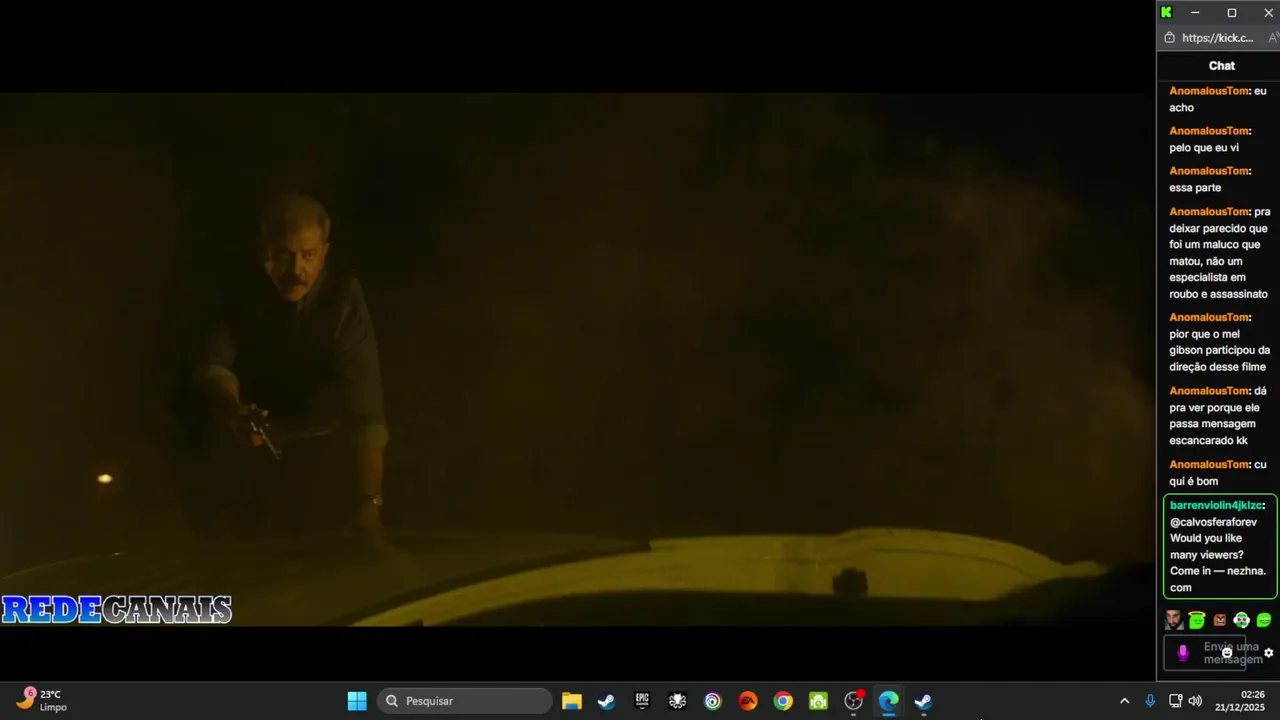Open the green app icon beside Chrome
This screenshot has height=720, width=1280.
click(818, 701)
